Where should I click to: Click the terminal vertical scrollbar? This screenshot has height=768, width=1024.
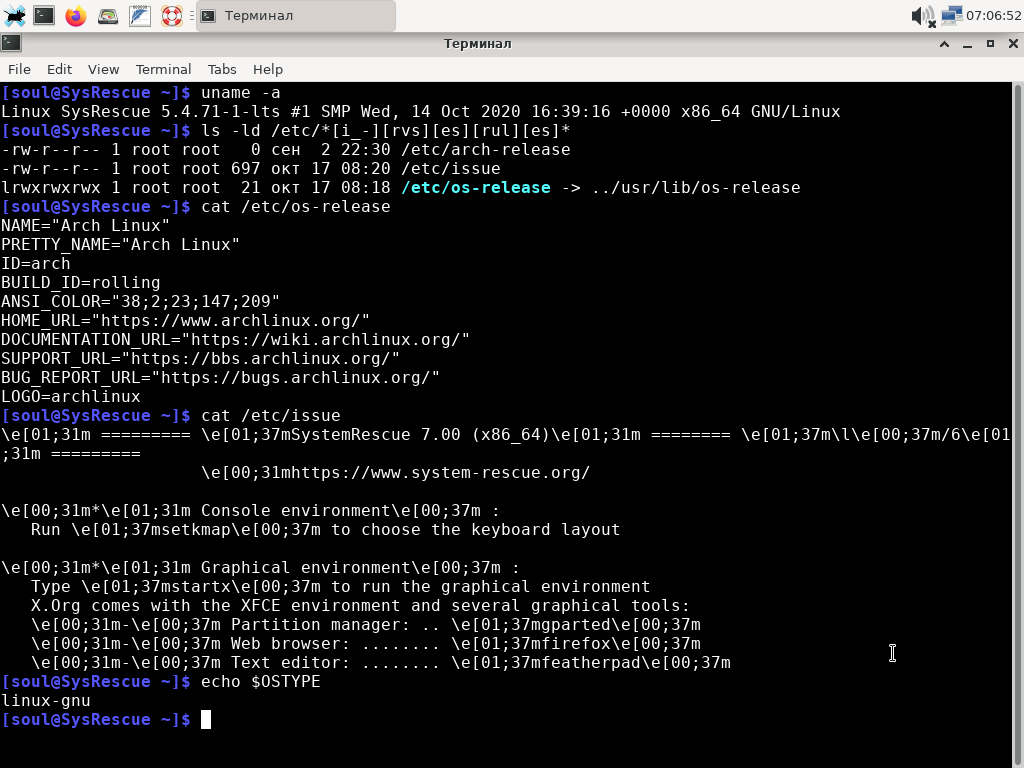[x=1018, y=424]
